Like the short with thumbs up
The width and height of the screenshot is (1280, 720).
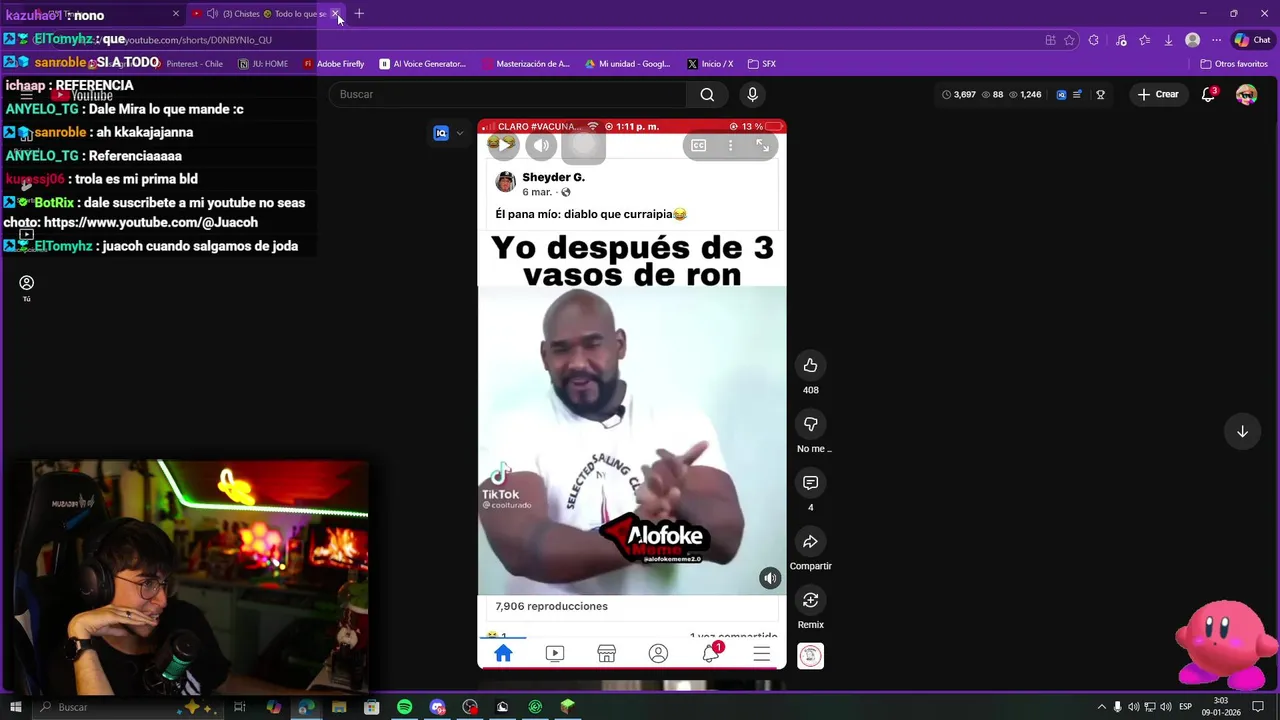tap(810, 365)
